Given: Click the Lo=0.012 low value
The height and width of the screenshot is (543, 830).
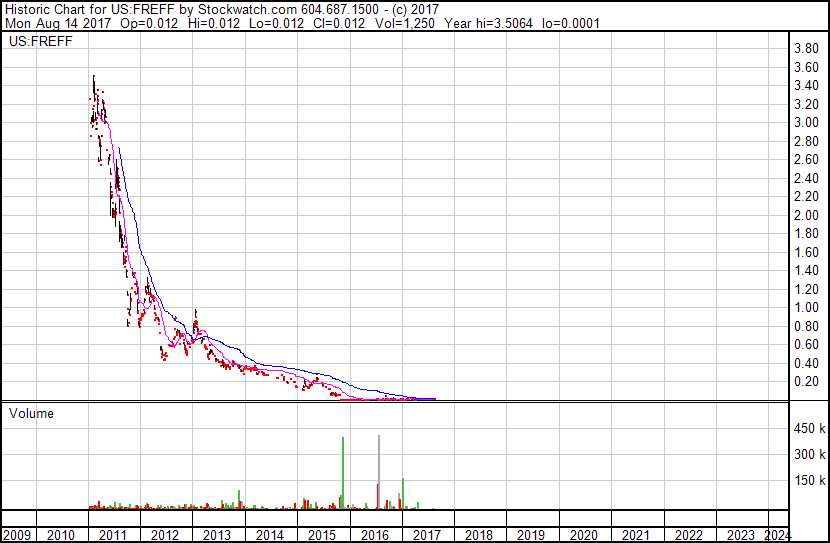Looking at the screenshot, I should tap(276, 24).
